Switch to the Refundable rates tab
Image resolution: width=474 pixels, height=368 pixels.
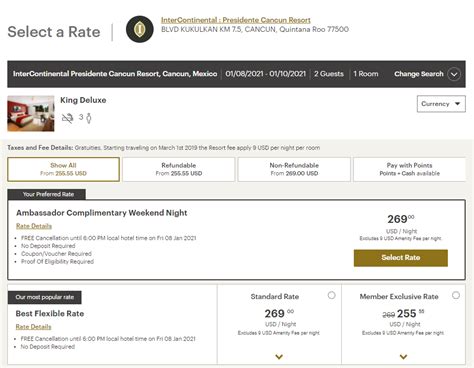(x=179, y=169)
